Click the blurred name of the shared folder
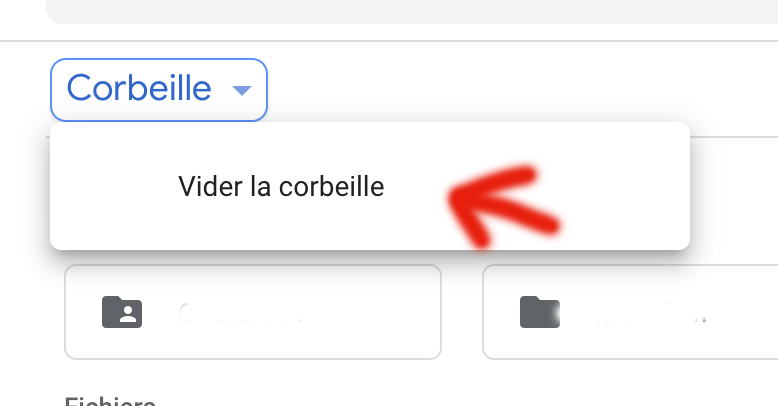This screenshot has width=778, height=406. pyautogui.click(x=243, y=313)
